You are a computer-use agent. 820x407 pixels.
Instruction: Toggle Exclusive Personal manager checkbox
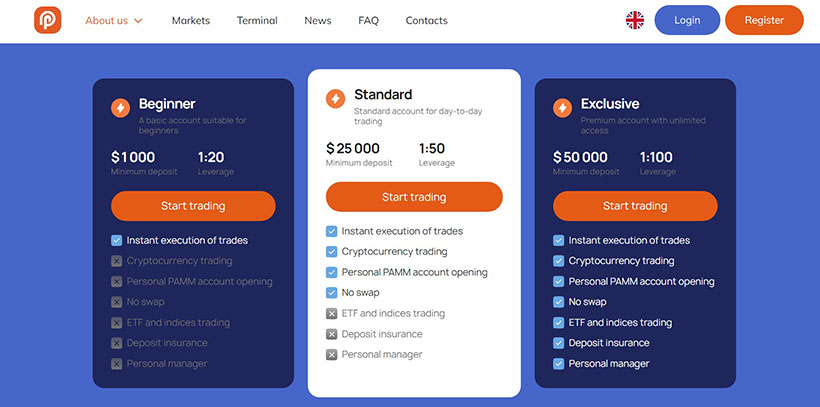pos(559,364)
